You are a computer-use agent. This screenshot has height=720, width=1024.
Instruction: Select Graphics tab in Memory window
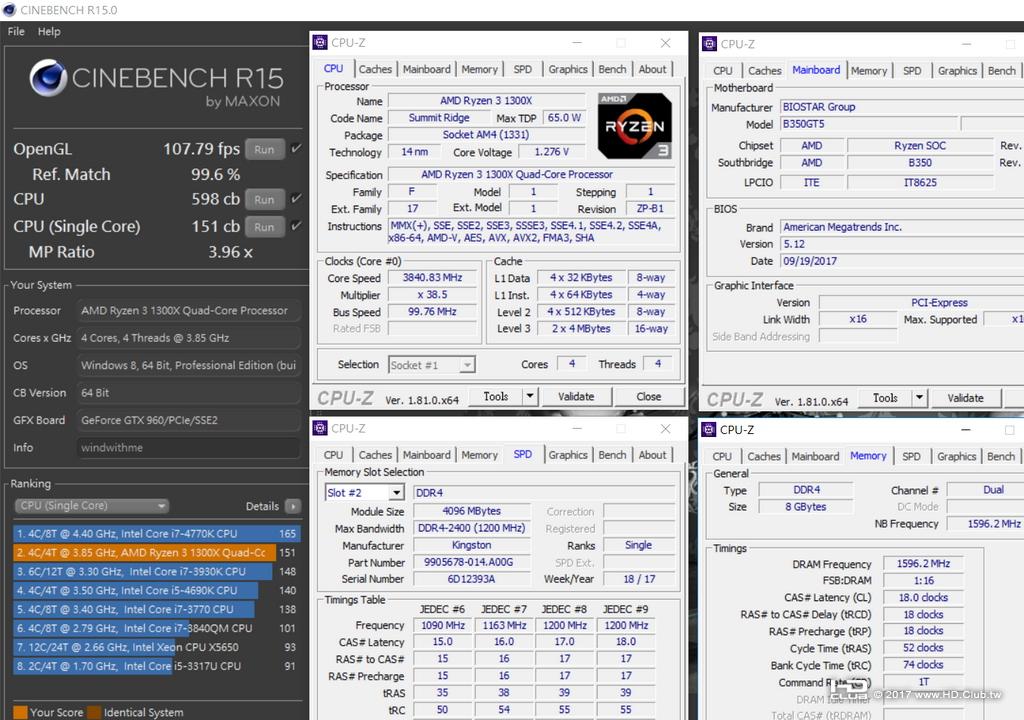[x=956, y=456]
